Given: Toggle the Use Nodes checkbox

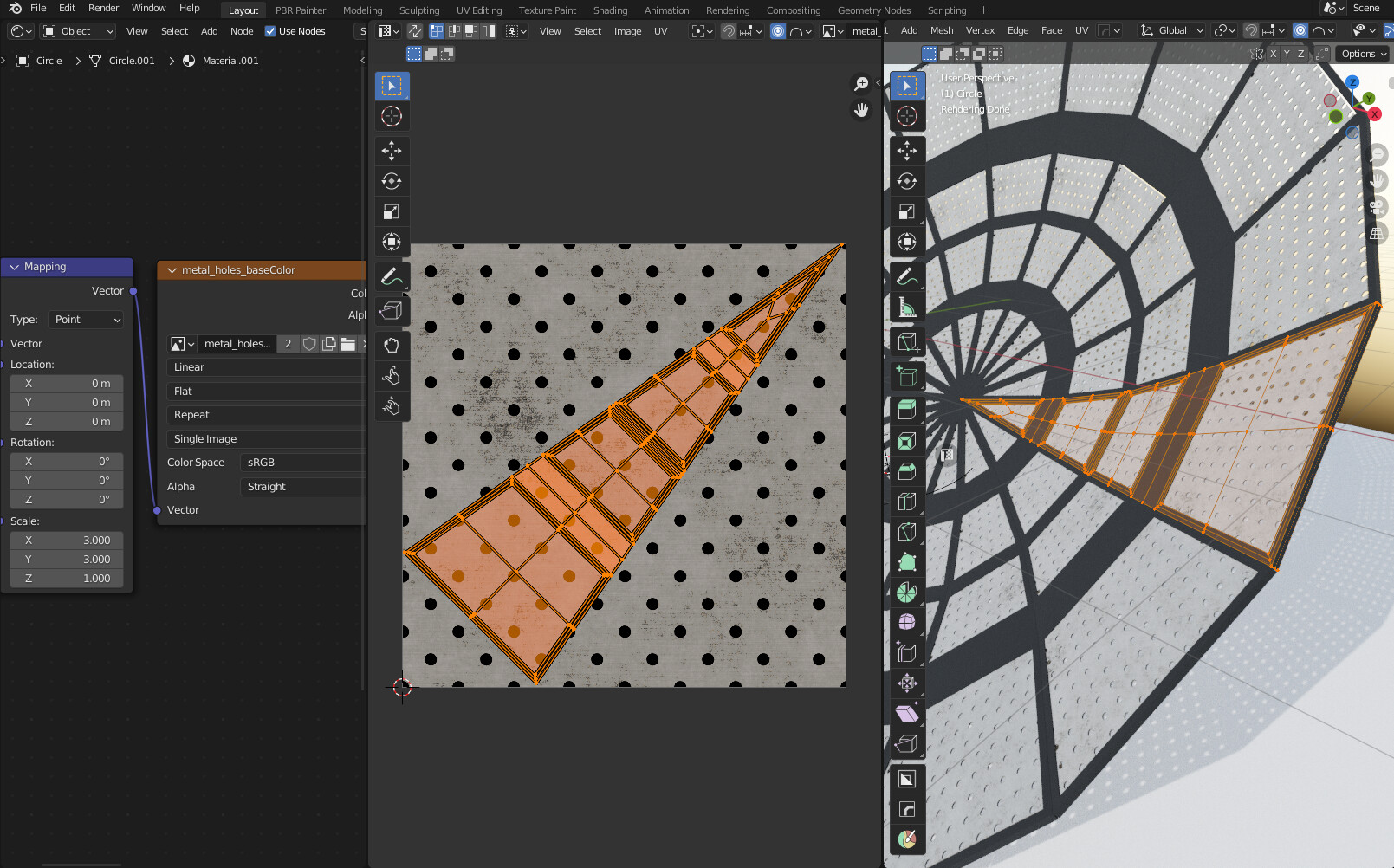Looking at the screenshot, I should pyautogui.click(x=270, y=31).
